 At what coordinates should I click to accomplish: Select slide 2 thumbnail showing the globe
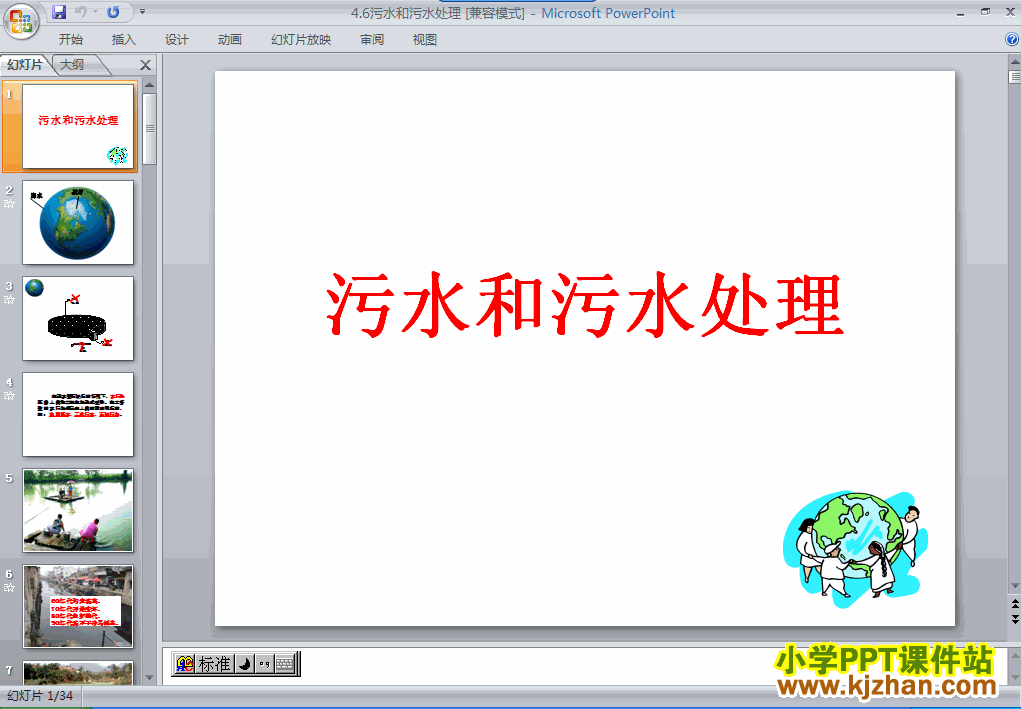point(78,223)
